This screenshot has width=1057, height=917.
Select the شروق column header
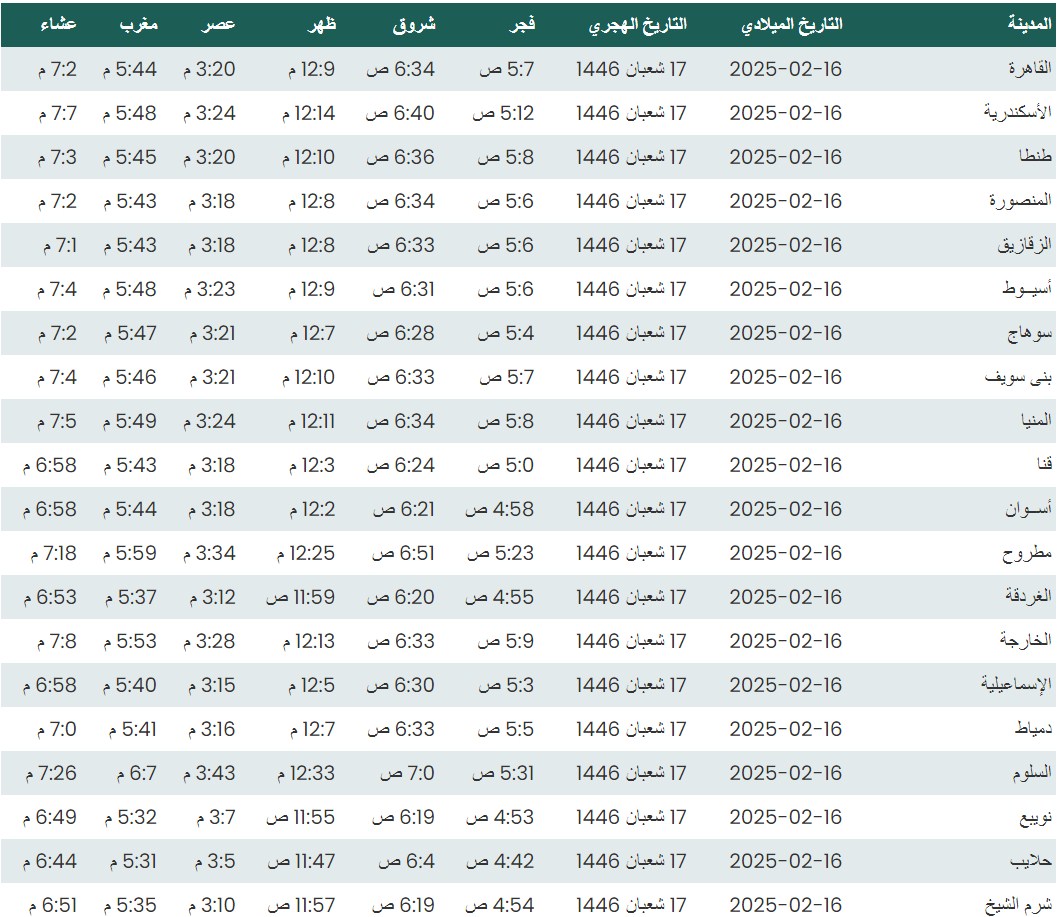414,25
